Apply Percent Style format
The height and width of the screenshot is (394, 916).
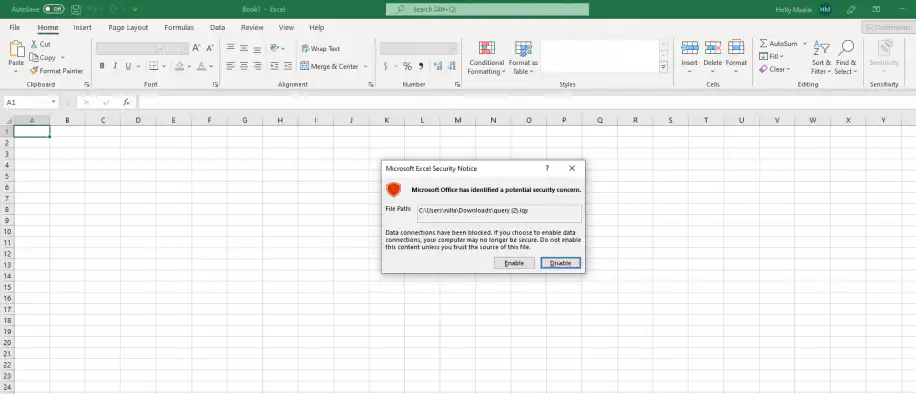(x=407, y=66)
